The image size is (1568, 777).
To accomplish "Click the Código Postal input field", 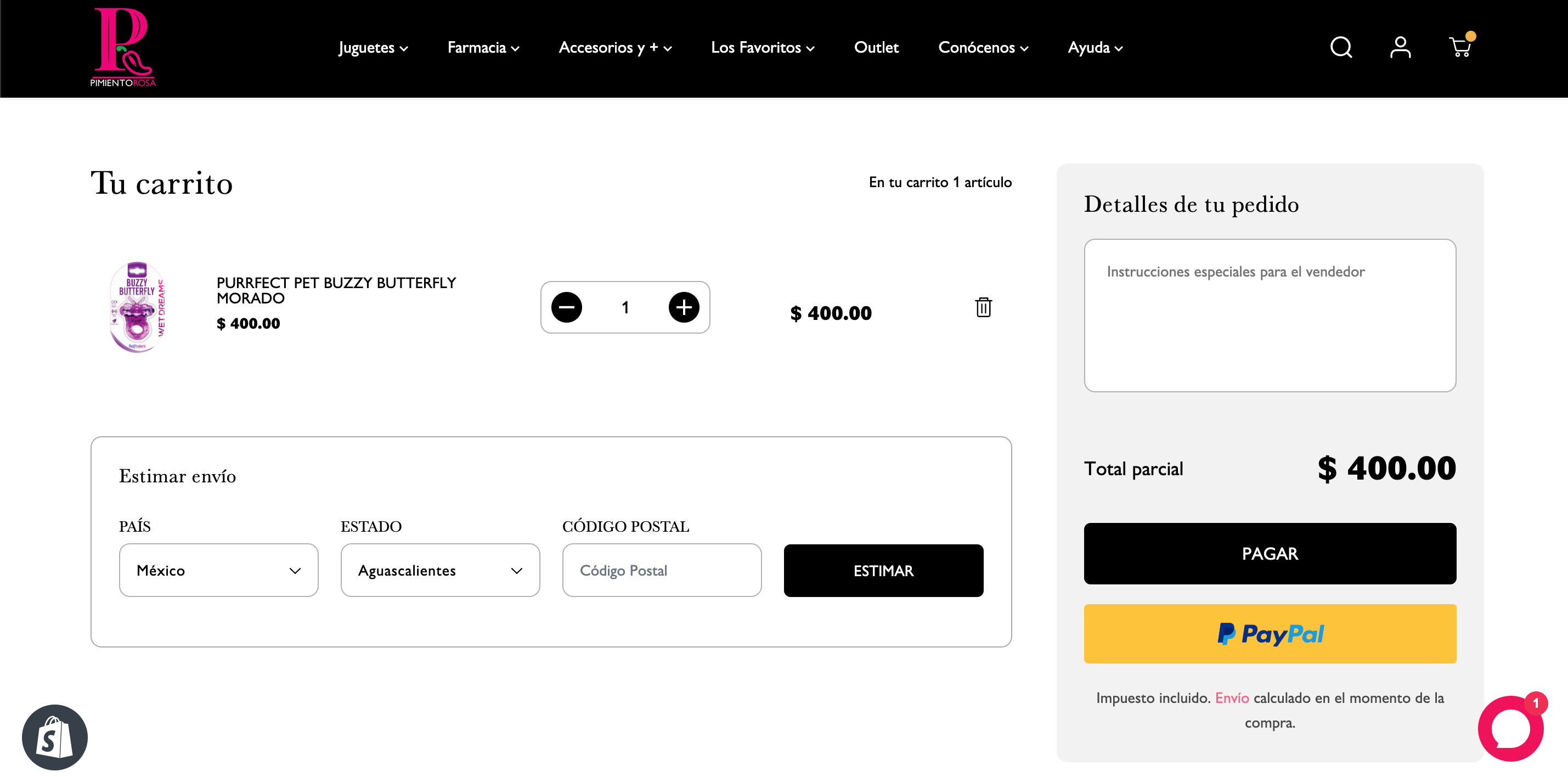I will pyautogui.click(x=662, y=571).
